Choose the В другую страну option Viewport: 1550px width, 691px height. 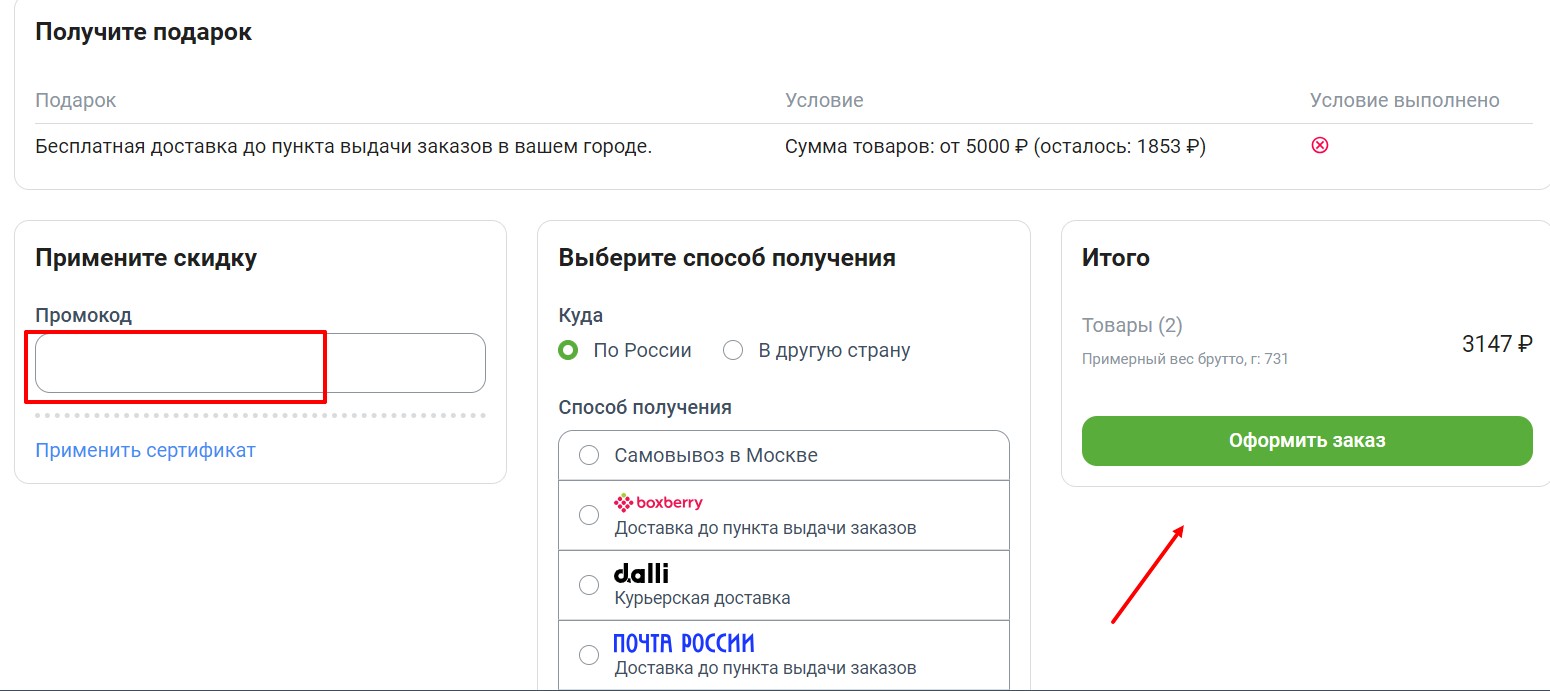pyautogui.click(x=733, y=350)
